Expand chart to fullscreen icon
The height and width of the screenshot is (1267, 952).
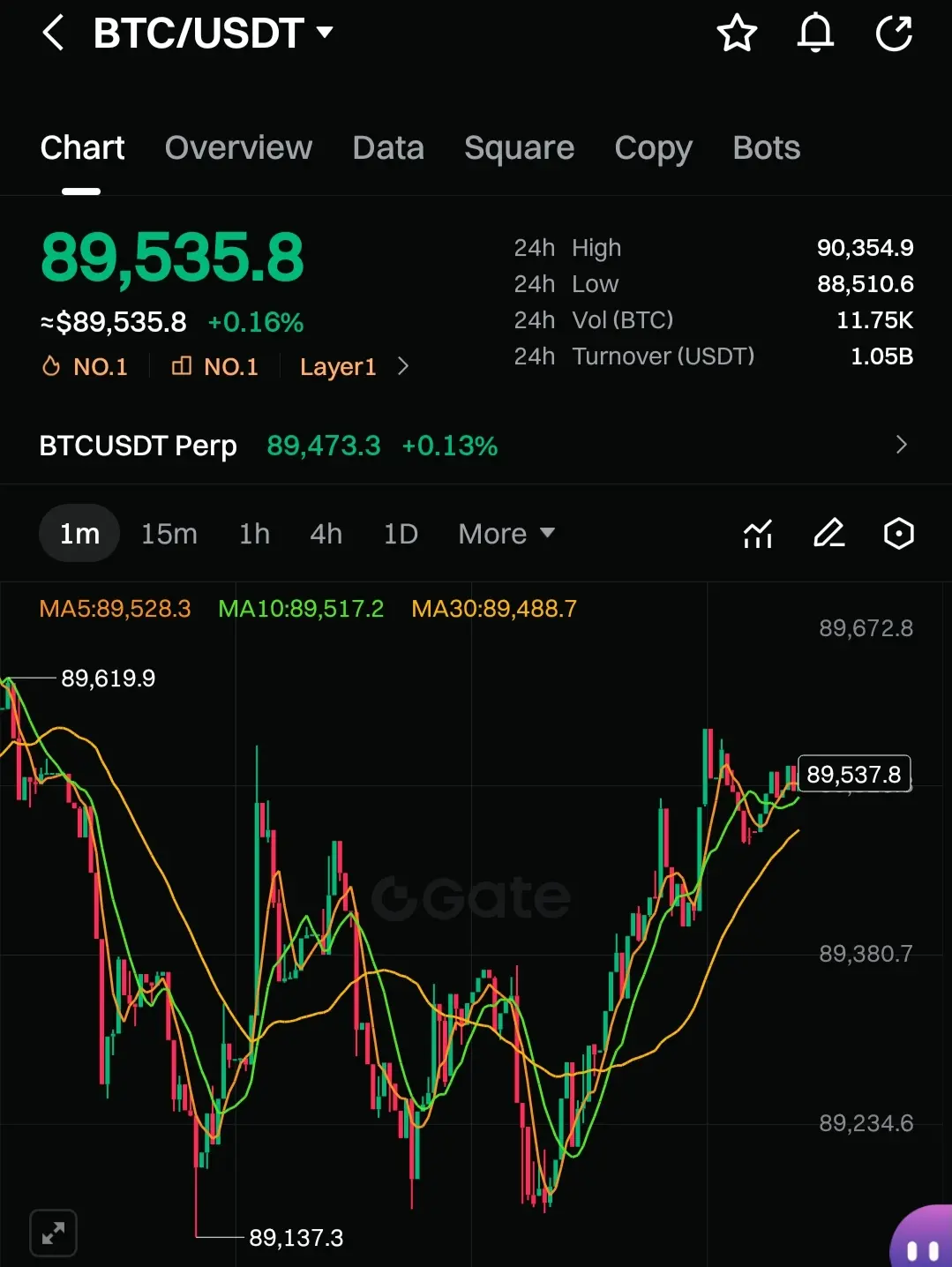(x=53, y=1233)
